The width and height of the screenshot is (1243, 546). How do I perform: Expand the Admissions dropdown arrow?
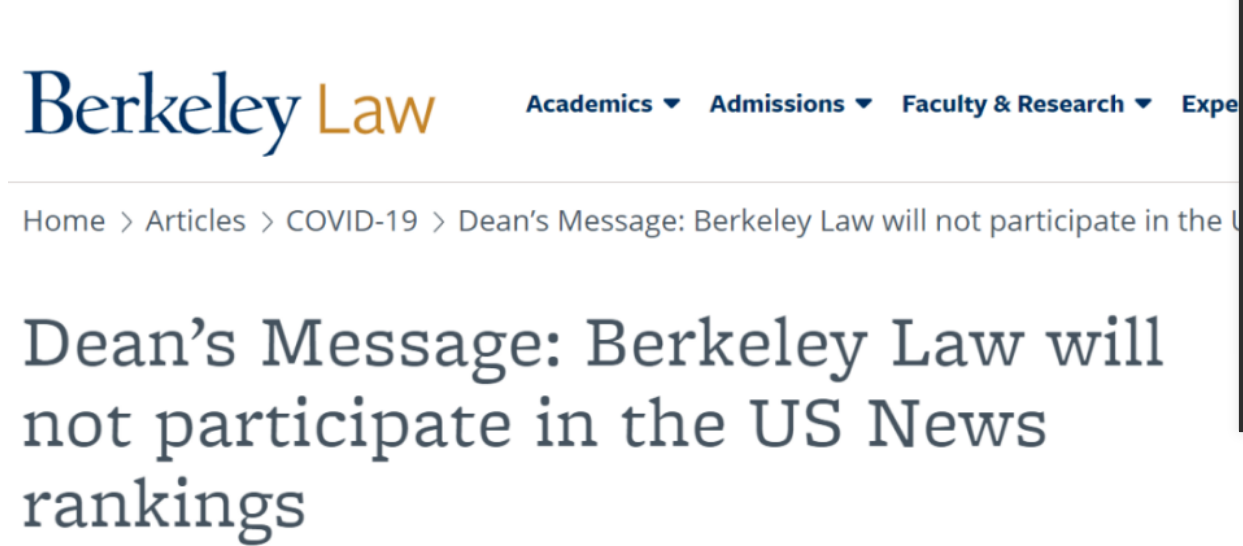[864, 103]
